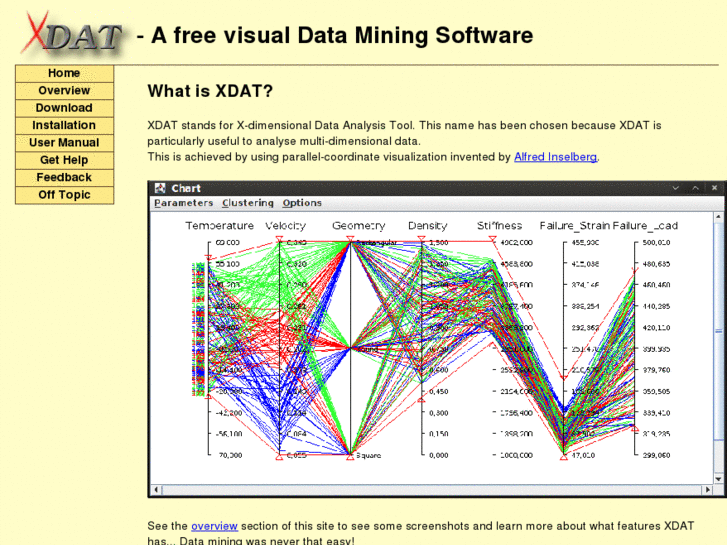This screenshot has height=545, width=727.
Task: Open the Clustering menu in Chart
Action: (x=248, y=203)
